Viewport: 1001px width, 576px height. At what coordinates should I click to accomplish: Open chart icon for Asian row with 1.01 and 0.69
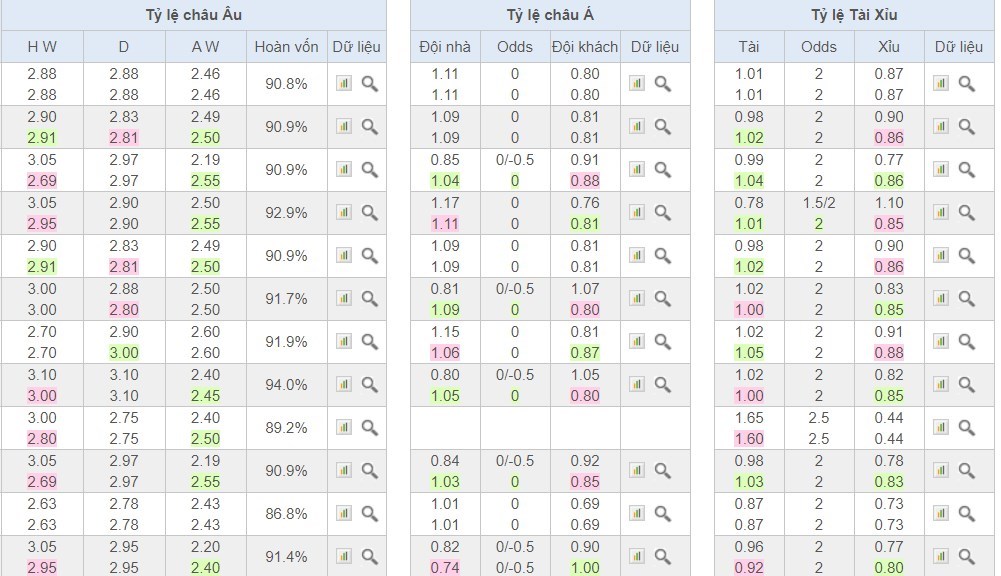636,514
